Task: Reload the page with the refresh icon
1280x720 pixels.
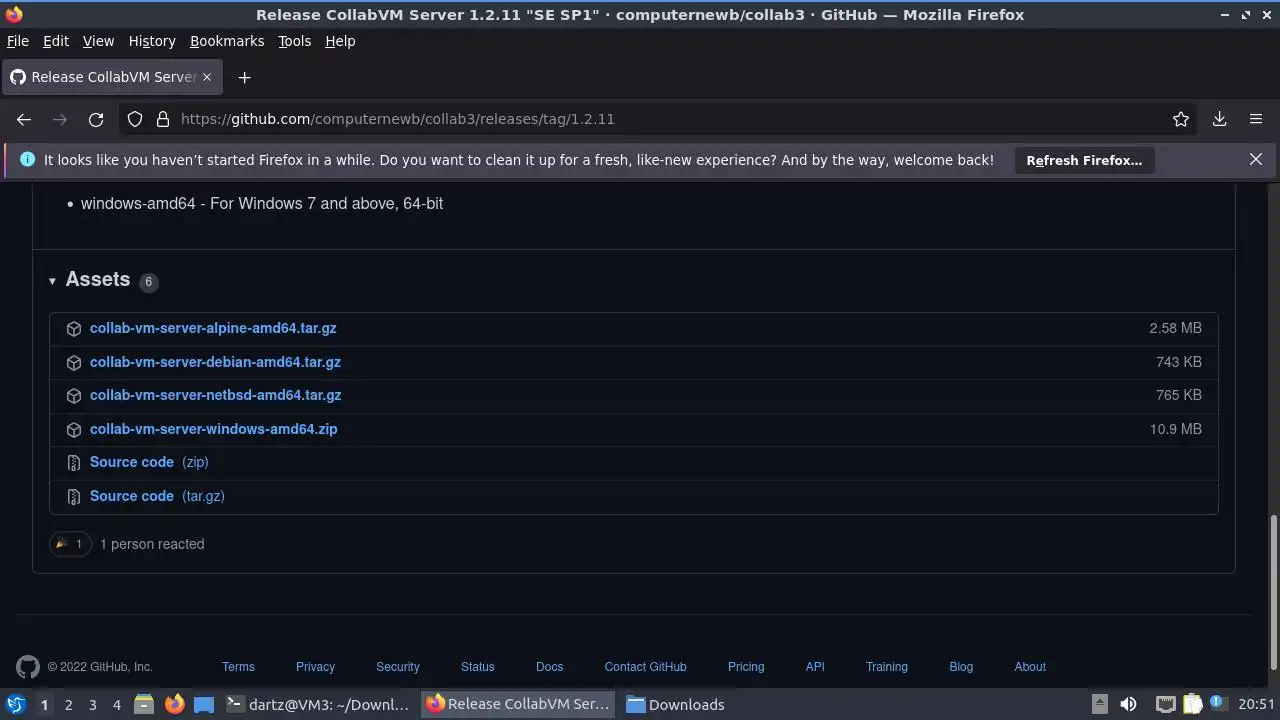Action: pos(96,119)
